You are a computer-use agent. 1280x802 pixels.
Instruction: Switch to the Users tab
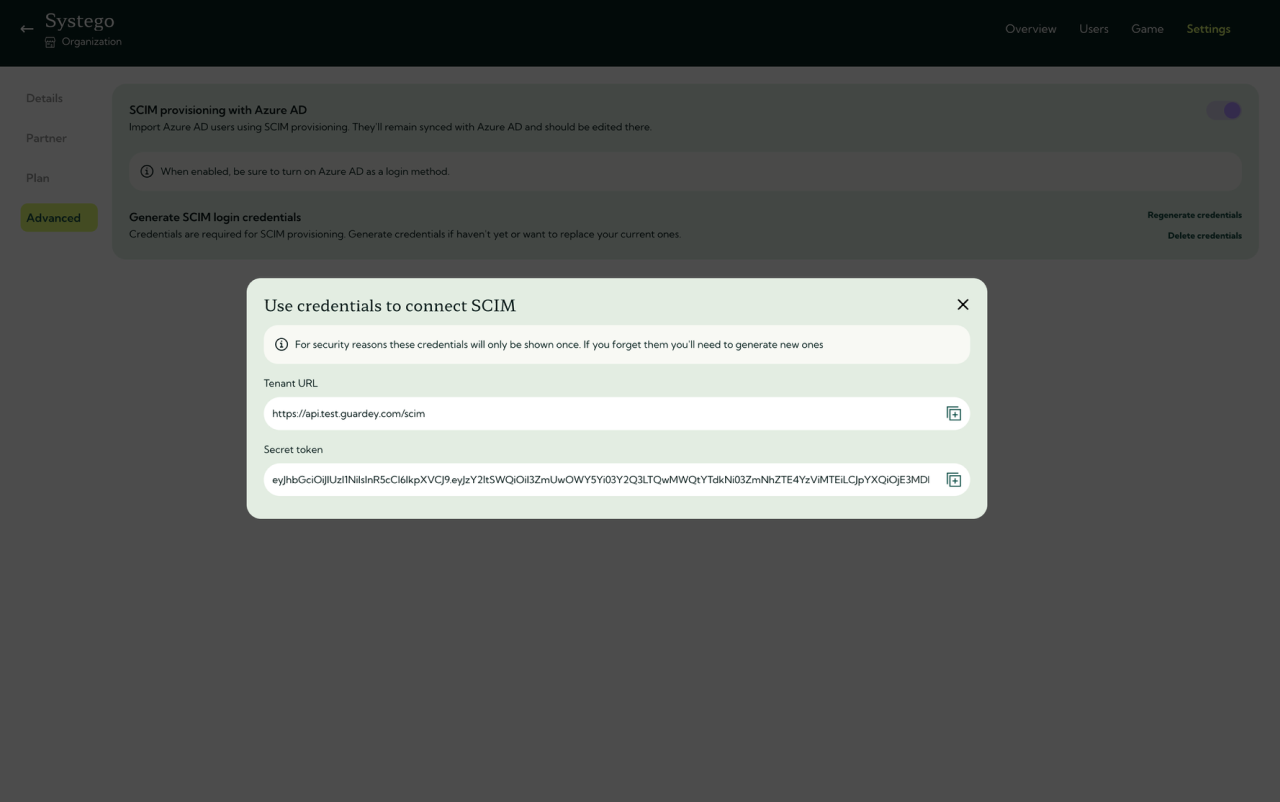pos(1093,29)
